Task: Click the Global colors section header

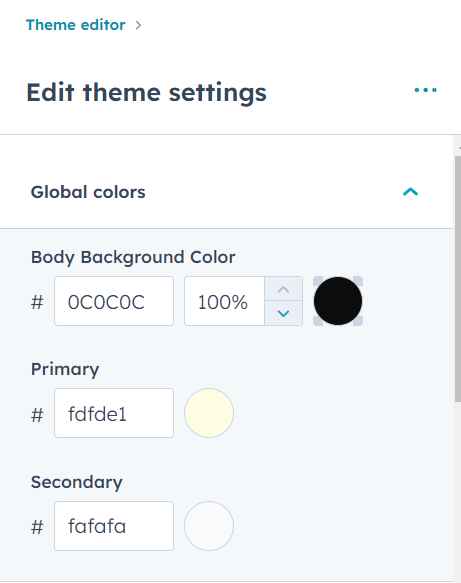Action: [226, 192]
